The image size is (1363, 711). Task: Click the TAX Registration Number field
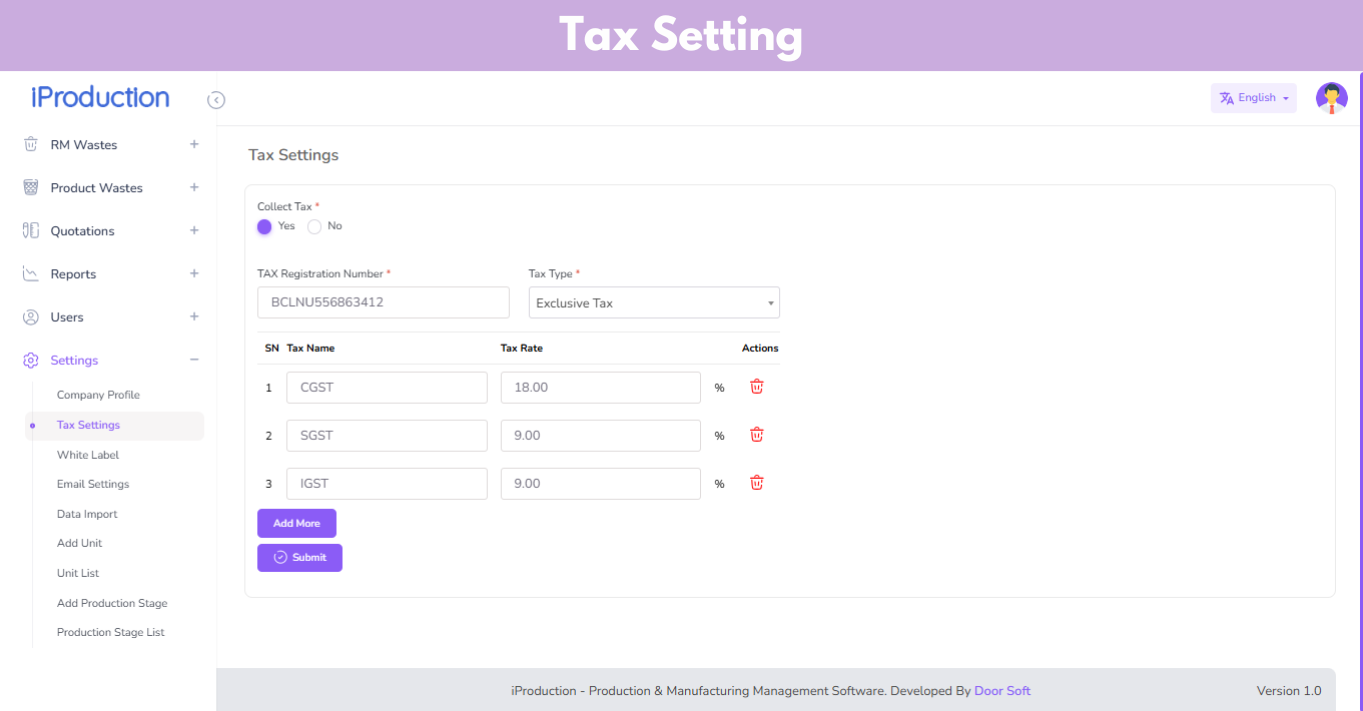coord(383,303)
